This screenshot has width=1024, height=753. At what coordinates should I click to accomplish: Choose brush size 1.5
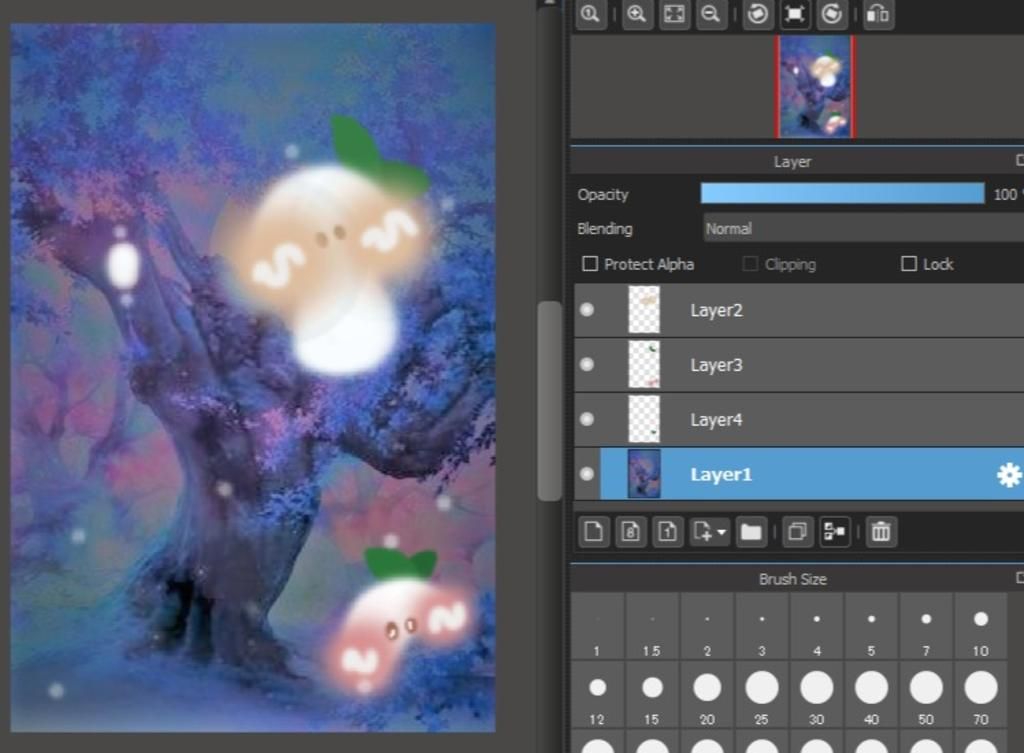(x=652, y=628)
